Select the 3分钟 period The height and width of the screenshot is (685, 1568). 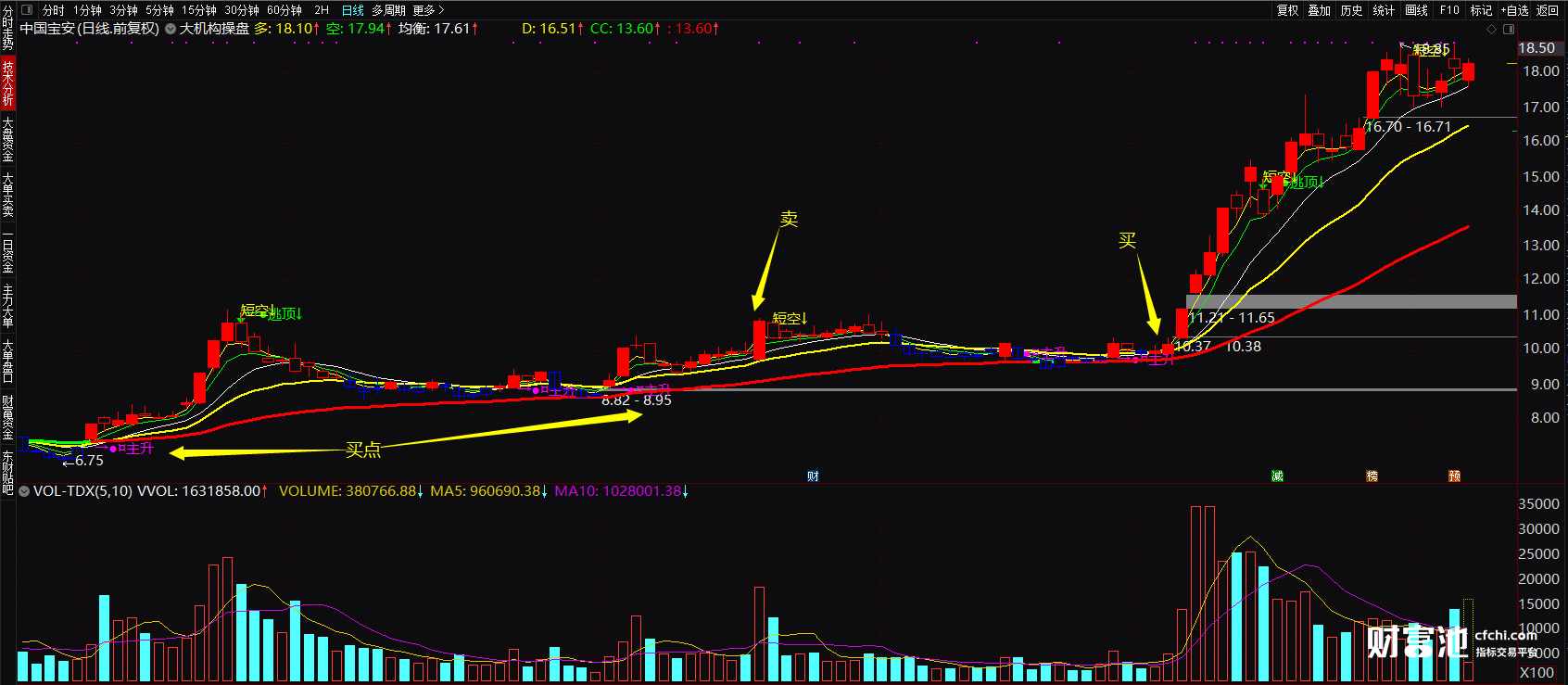coord(123,10)
